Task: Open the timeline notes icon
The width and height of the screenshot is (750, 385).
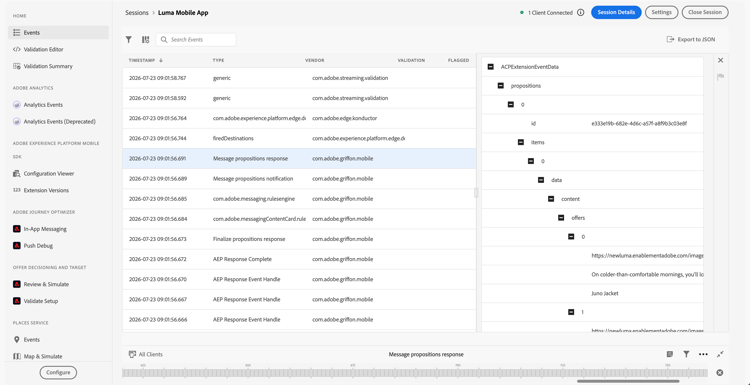Action: pyautogui.click(x=670, y=354)
